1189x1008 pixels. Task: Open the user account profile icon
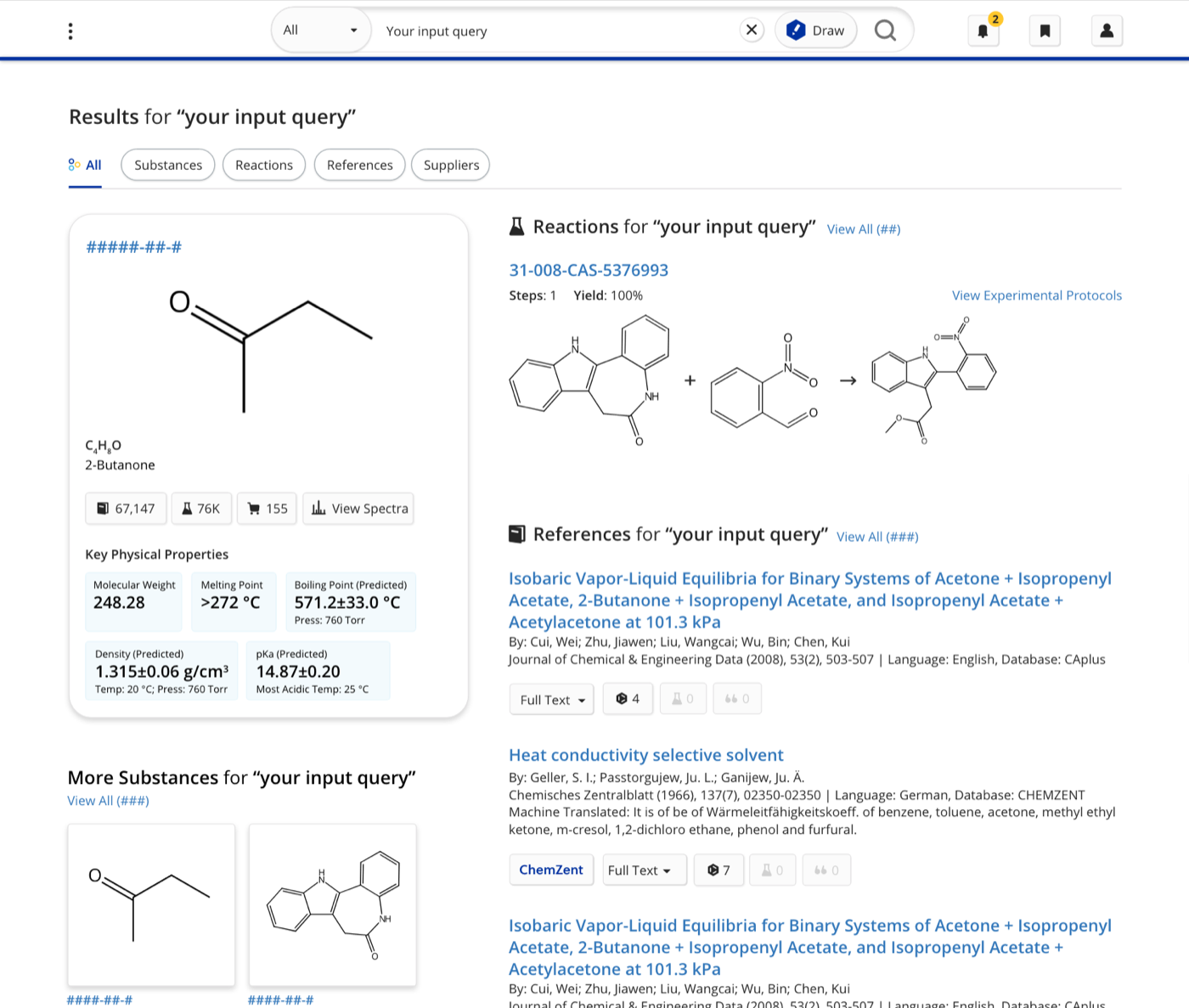pyautogui.click(x=1107, y=31)
